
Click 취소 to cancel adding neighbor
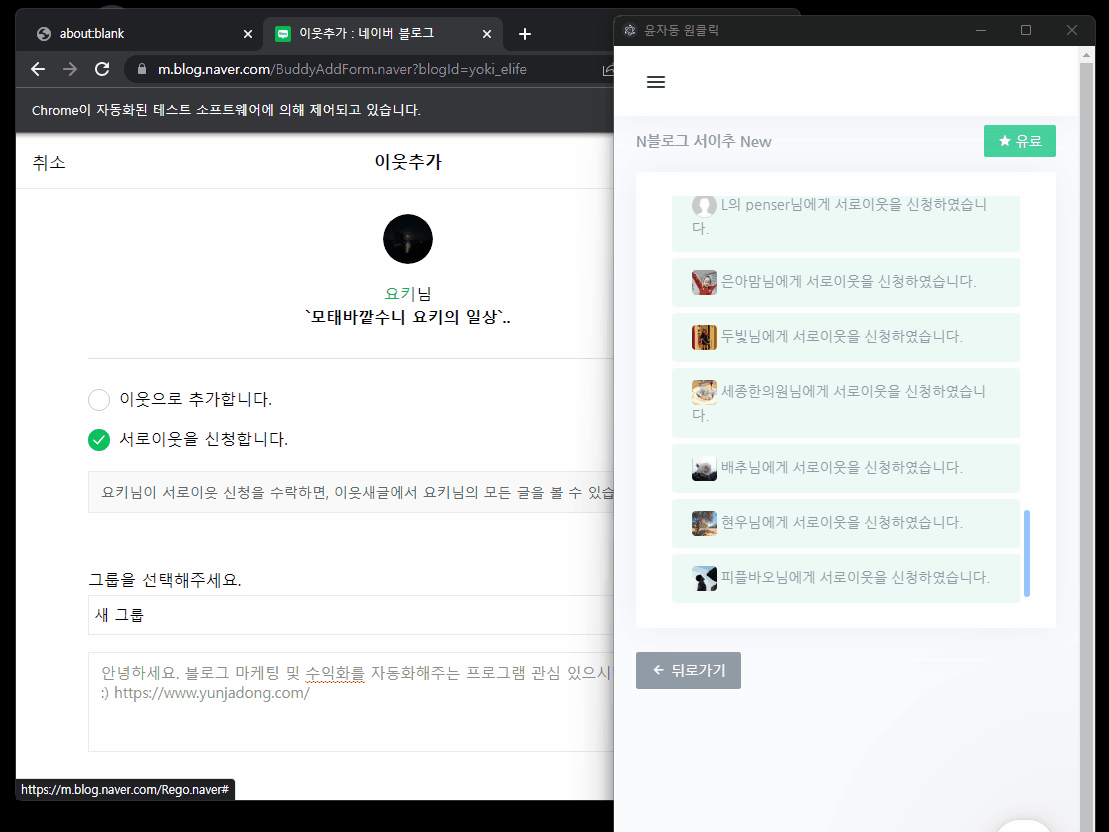coord(49,162)
